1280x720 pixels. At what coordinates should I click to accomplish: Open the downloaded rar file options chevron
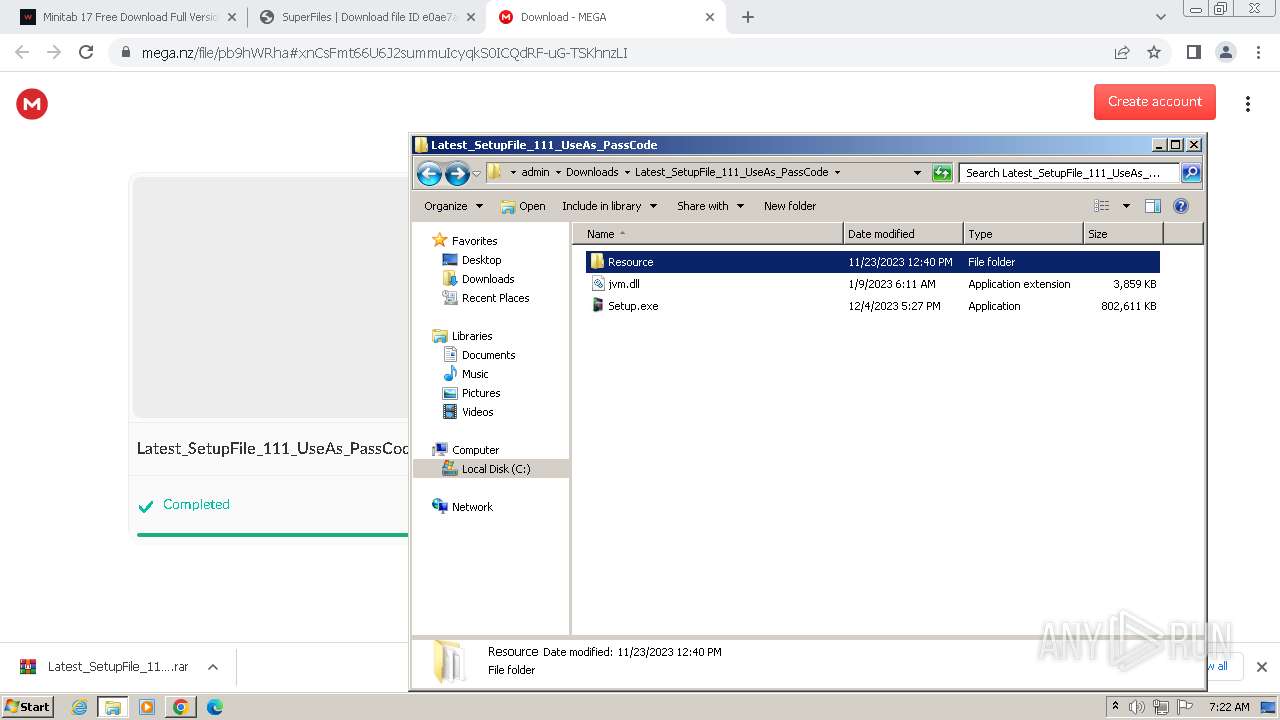[x=212, y=666]
